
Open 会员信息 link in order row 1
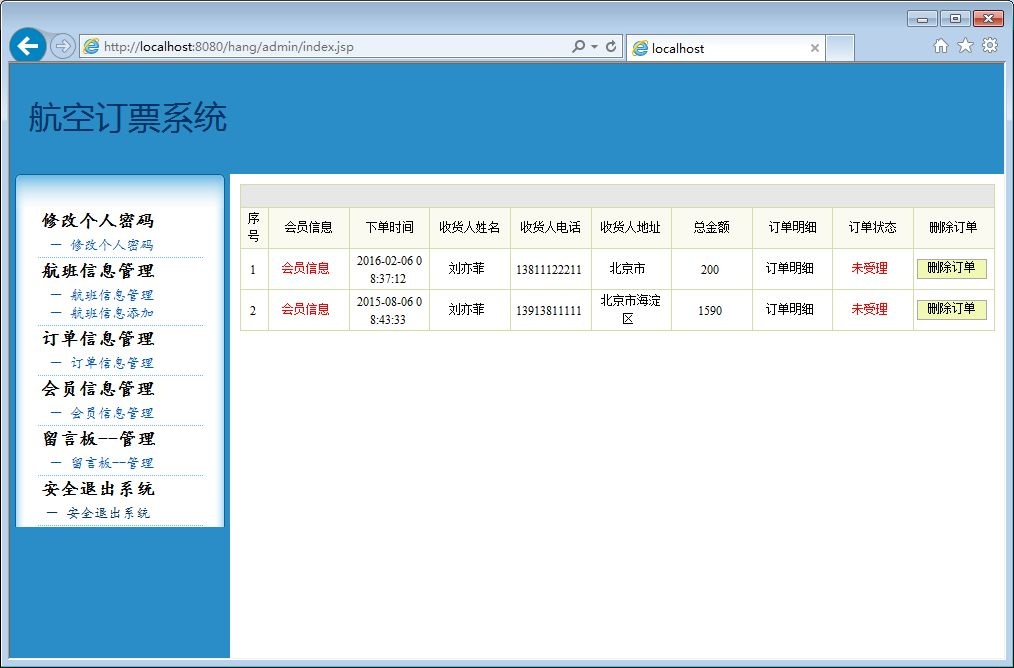(x=305, y=268)
